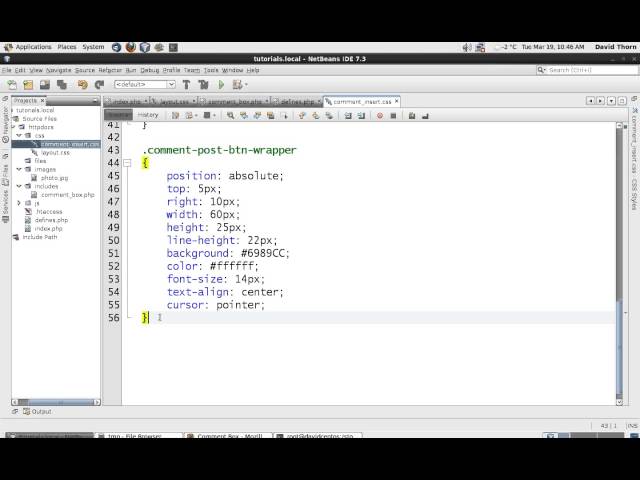Screen dimensions: 640x480
Task: Click the Previous Bookmark editor icon
Action: tap(302, 116)
